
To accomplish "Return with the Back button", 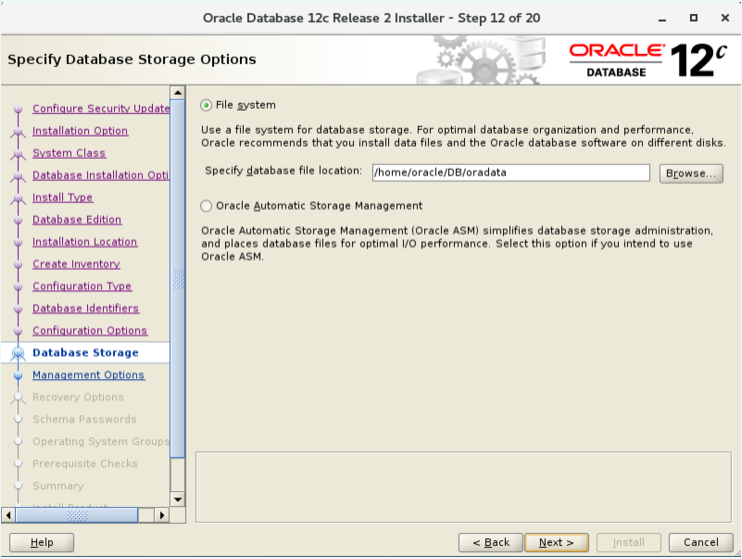I will (491, 542).
